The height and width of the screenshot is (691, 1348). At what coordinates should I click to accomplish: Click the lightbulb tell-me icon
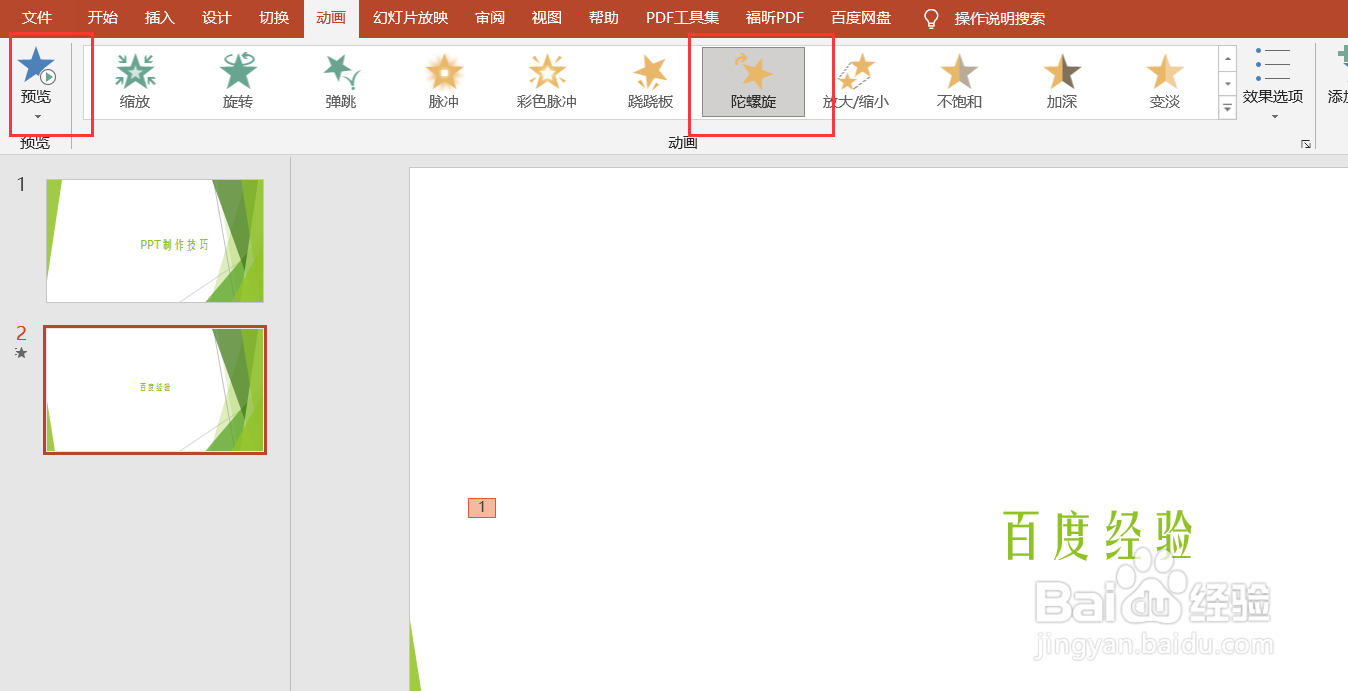[932, 18]
